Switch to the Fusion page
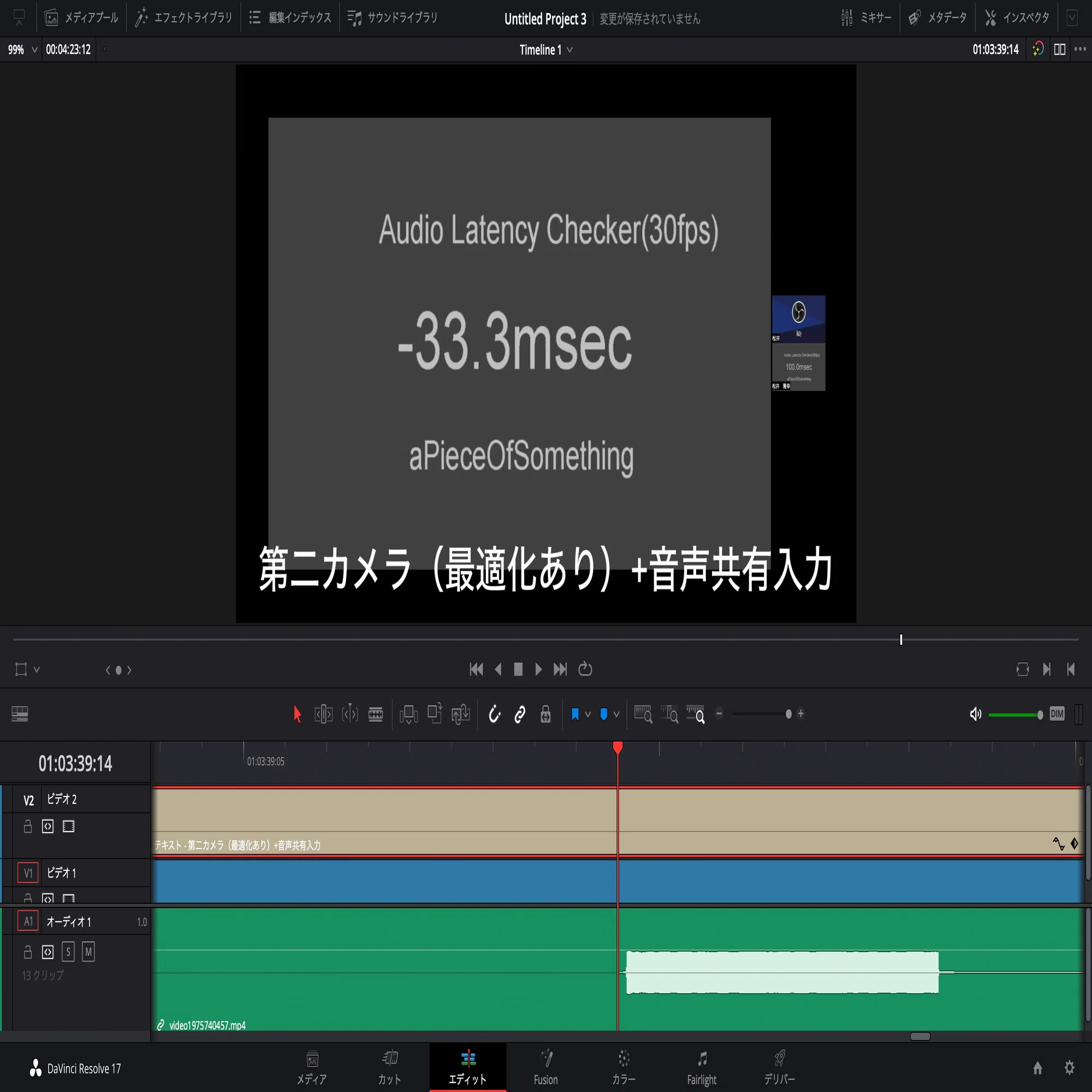This screenshot has width=1092, height=1092. tap(546, 1067)
